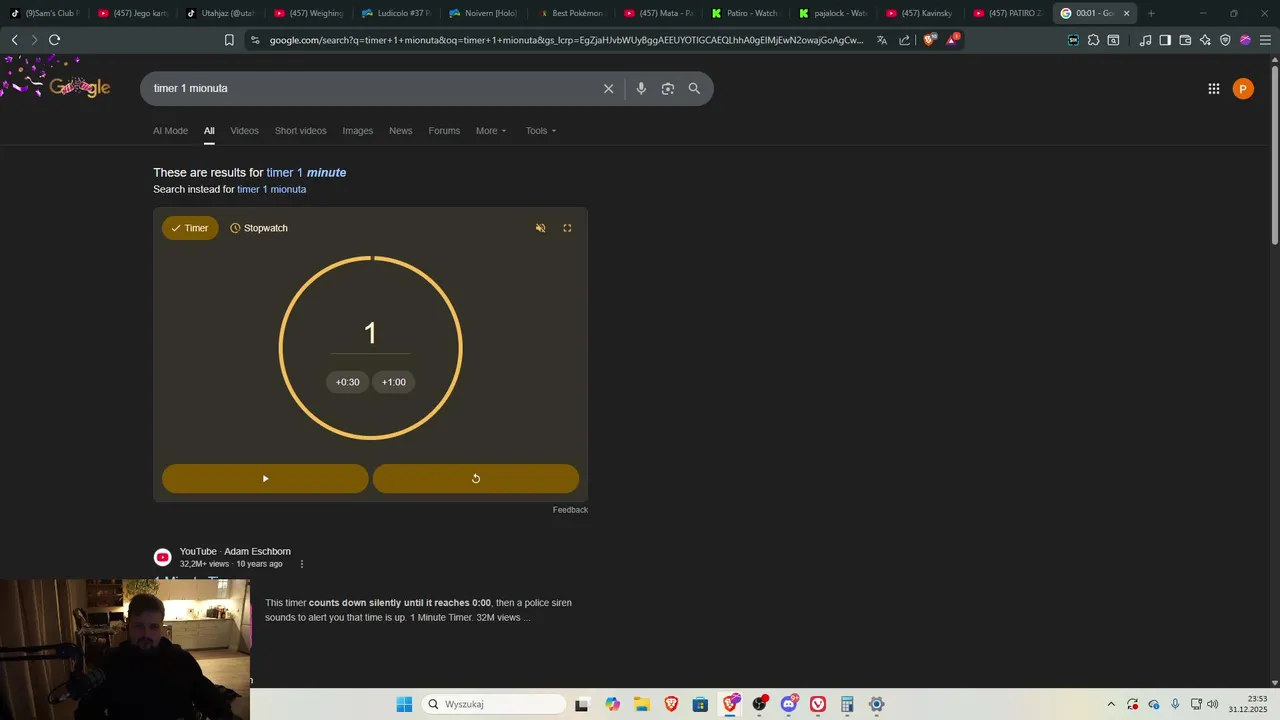The width and height of the screenshot is (1280, 720).
Task: Go back in the browser
Action: pos(14,40)
